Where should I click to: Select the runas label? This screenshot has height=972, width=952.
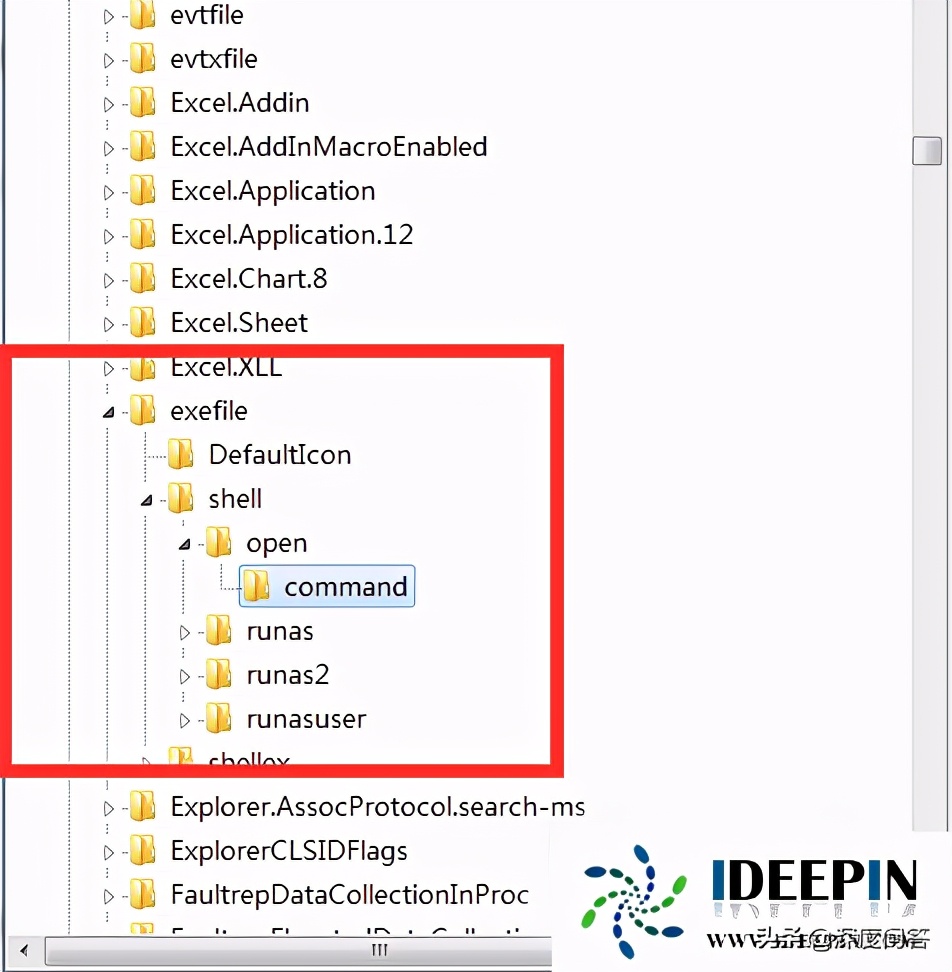point(280,632)
